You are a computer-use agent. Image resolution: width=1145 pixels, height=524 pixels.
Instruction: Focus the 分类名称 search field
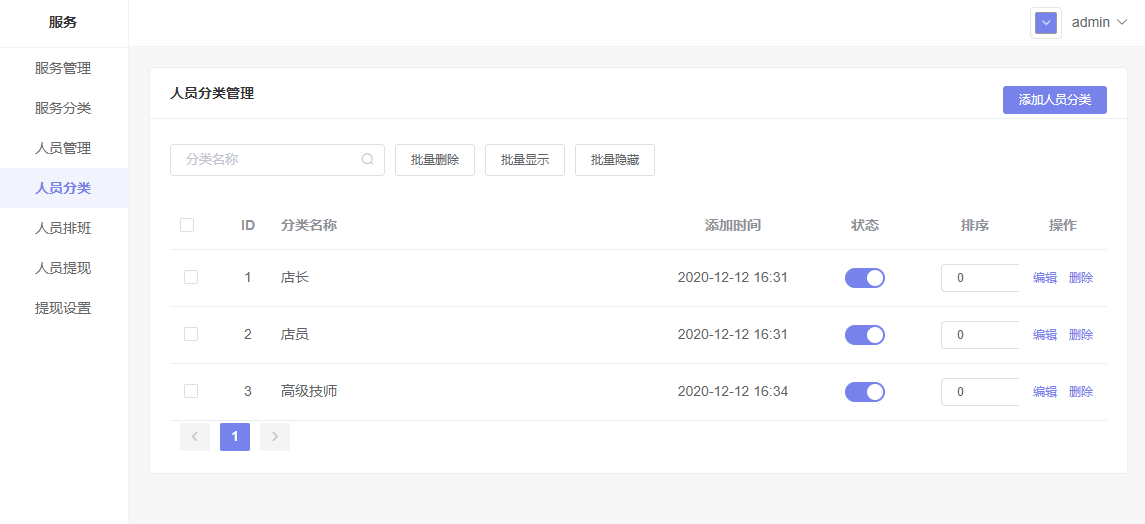[x=277, y=160]
